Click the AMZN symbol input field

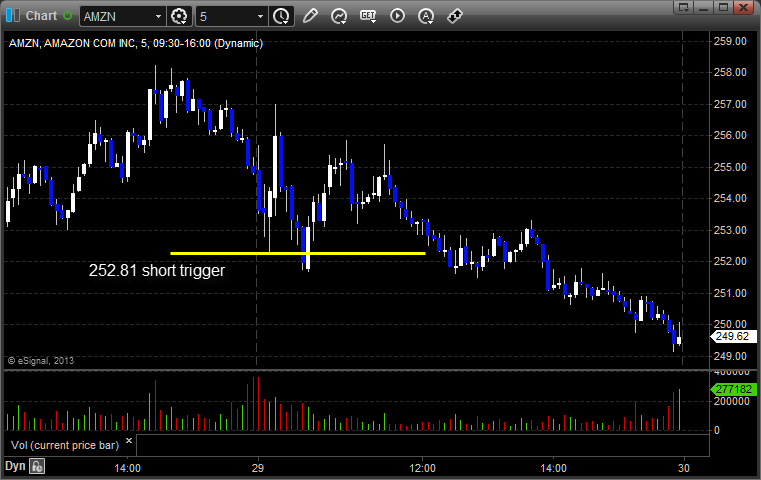116,17
